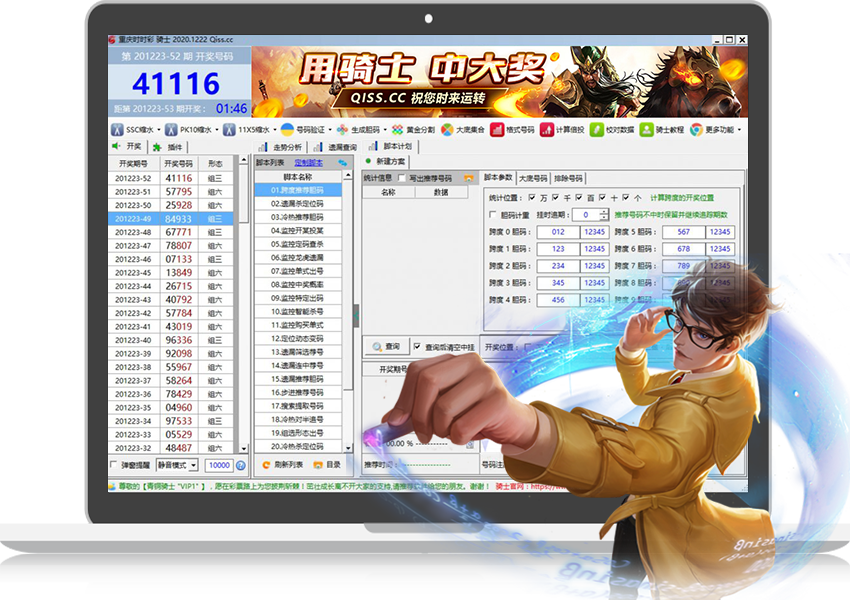Open the PK10缩水 toolbar tool
The image size is (850, 600).
(x=188, y=130)
